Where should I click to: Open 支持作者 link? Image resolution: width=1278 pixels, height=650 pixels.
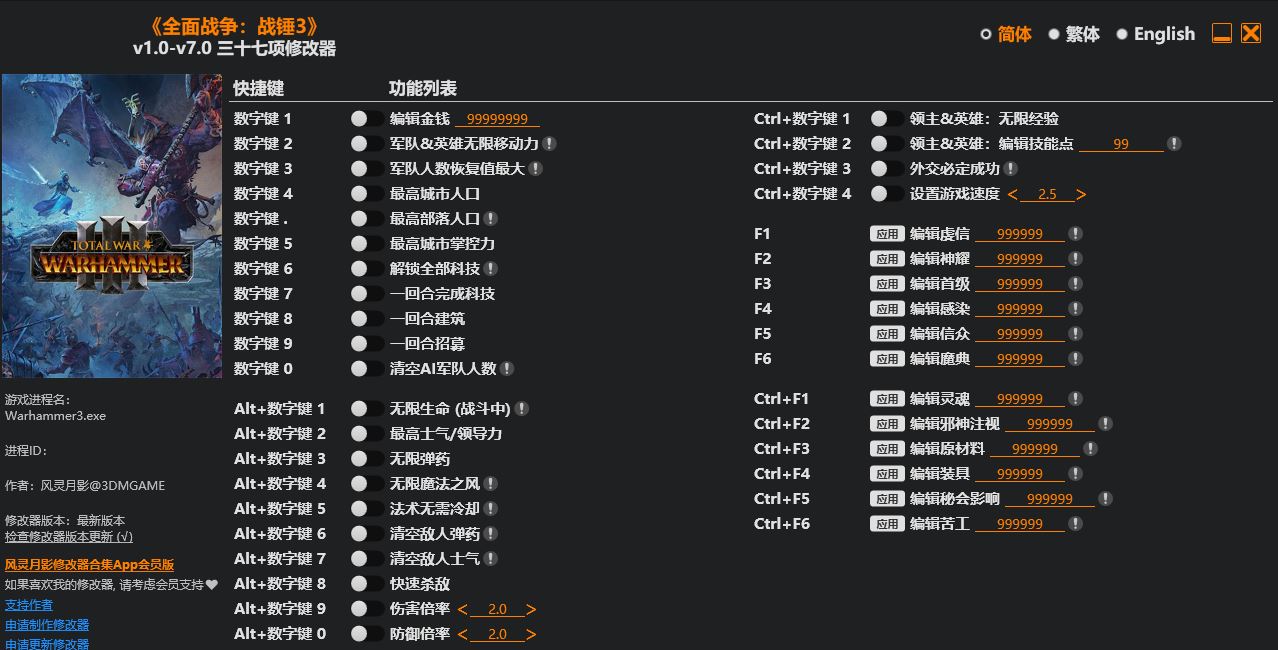[x=29, y=605]
